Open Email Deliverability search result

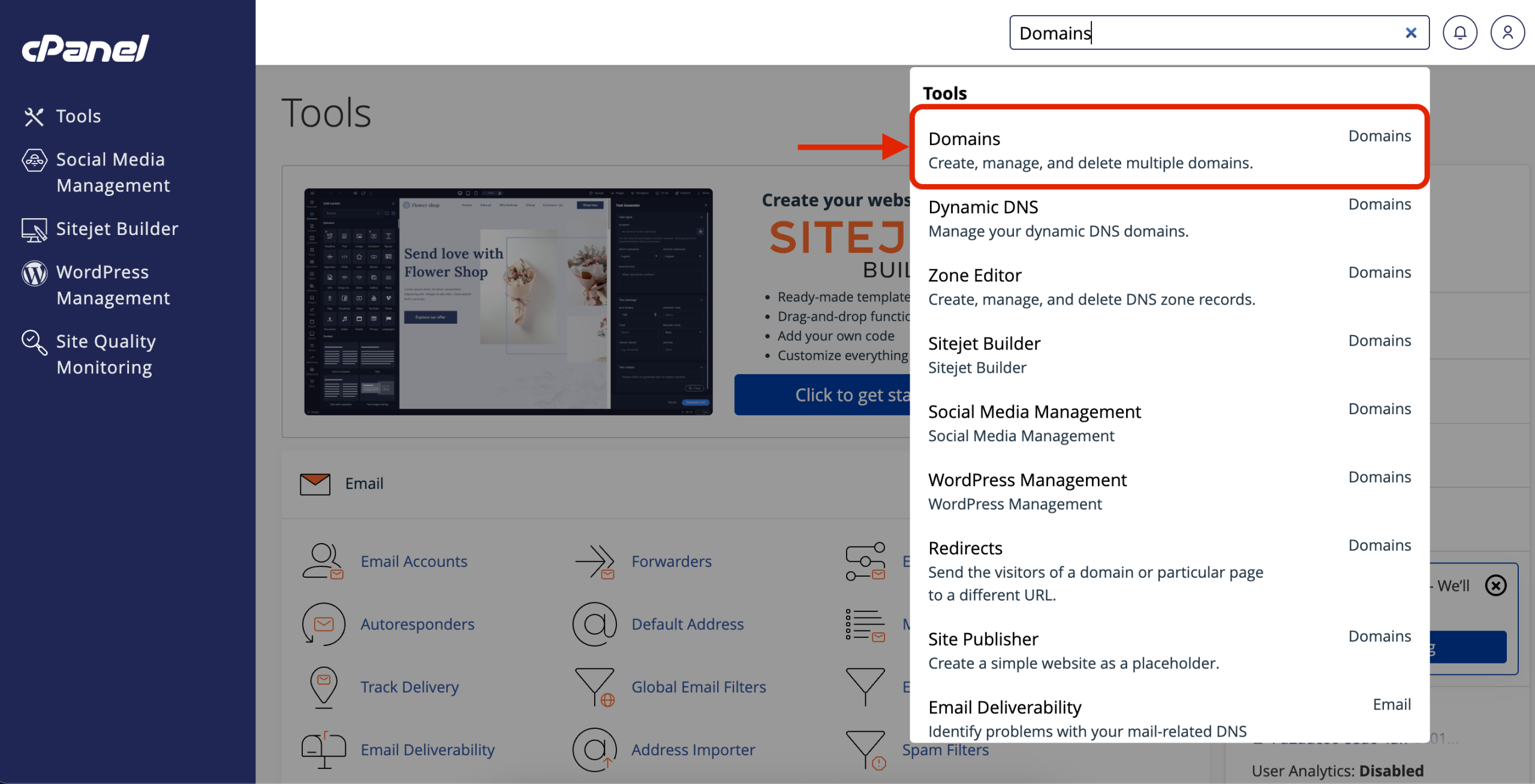pyautogui.click(x=1169, y=718)
